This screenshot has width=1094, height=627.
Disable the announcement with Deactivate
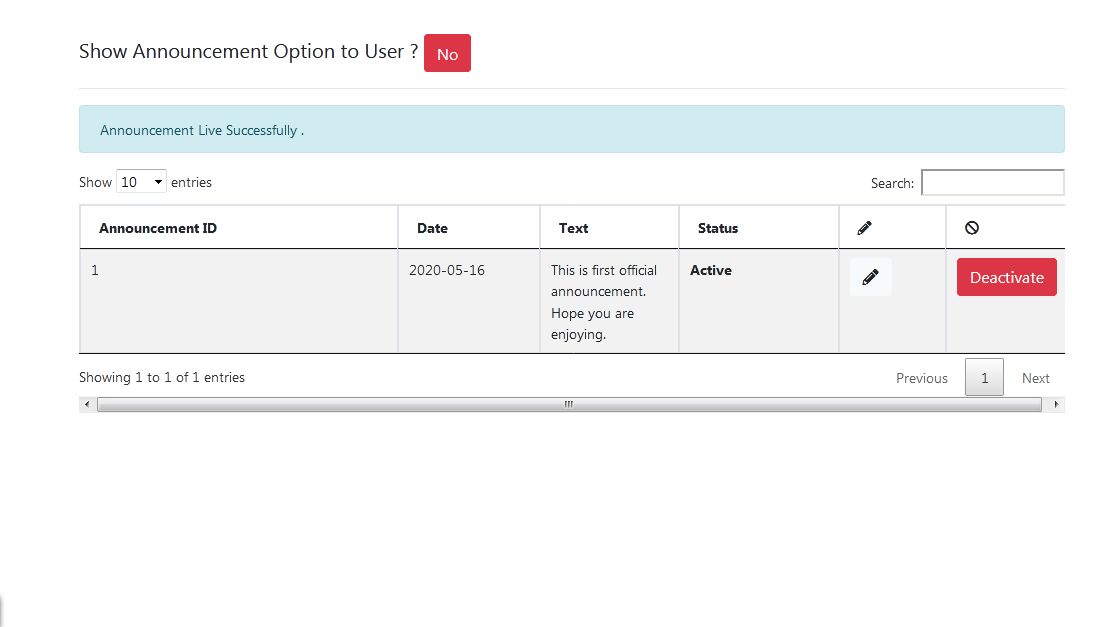(1006, 277)
